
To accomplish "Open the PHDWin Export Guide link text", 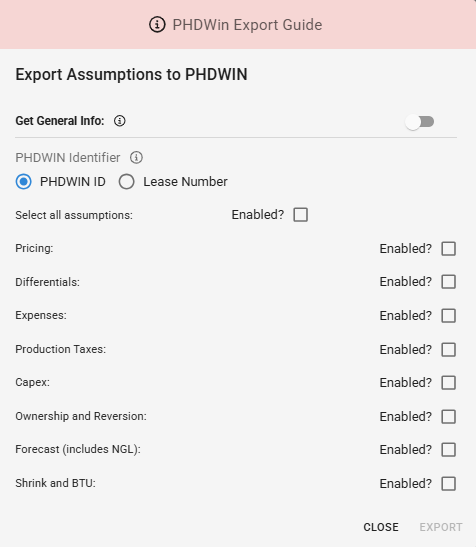I will 247,25.
